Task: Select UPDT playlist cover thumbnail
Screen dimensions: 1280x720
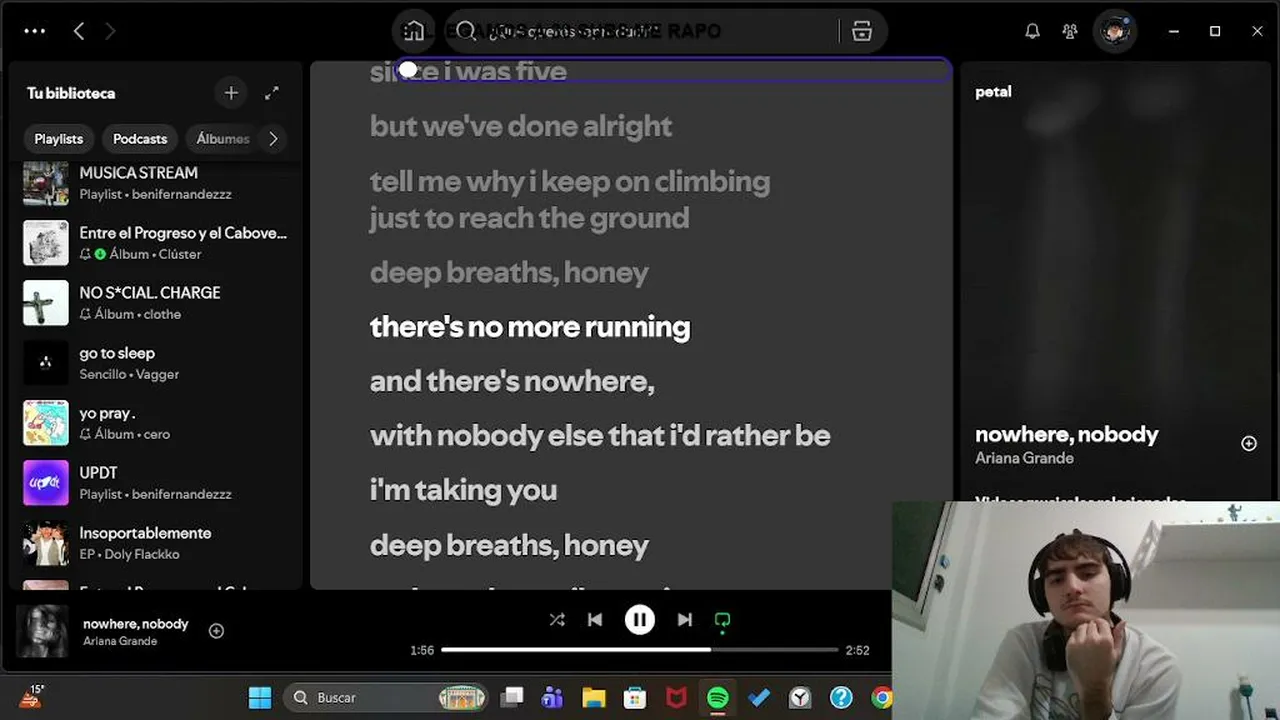Action: (46, 483)
